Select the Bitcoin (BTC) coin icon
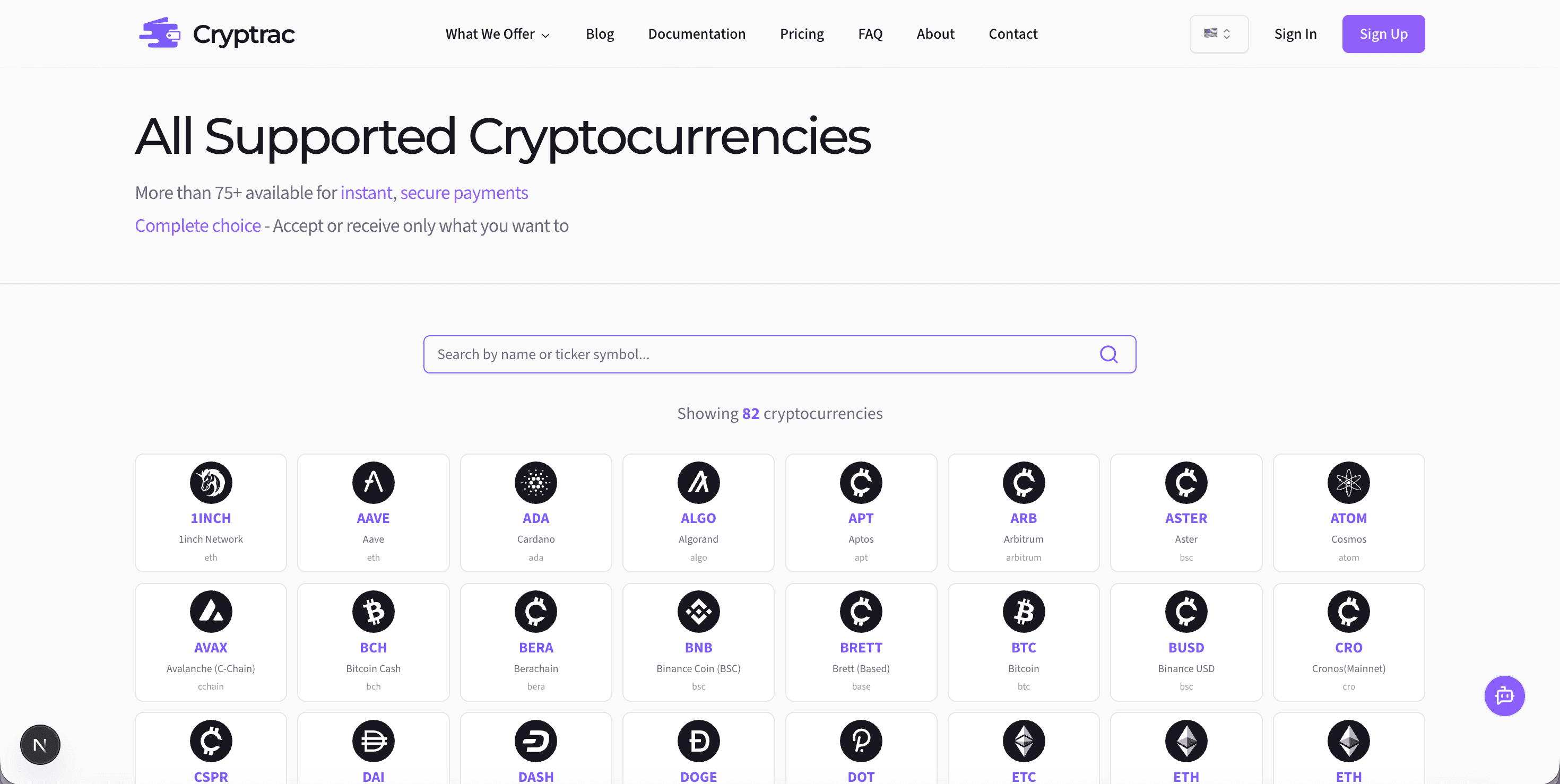The height and width of the screenshot is (784, 1560). (1023, 612)
